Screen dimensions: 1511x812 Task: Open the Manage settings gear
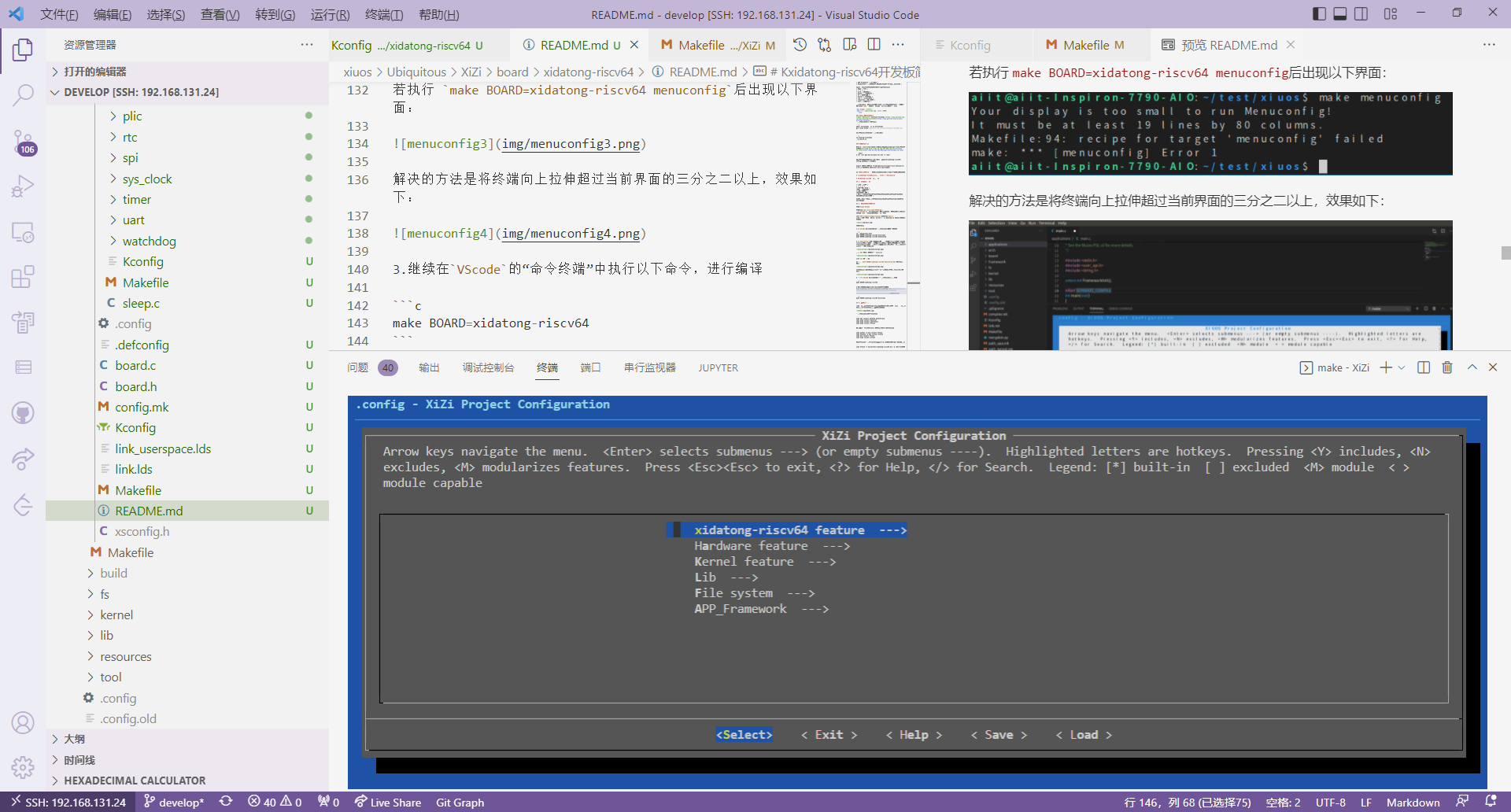(x=23, y=766)
